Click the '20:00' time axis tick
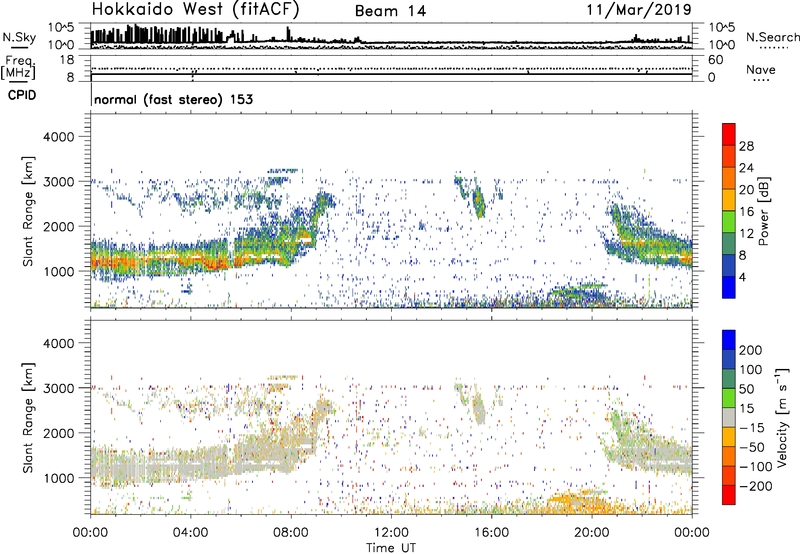Image resolution: width=800 pixels, height=554 pixels. click(x=591, y=533)
